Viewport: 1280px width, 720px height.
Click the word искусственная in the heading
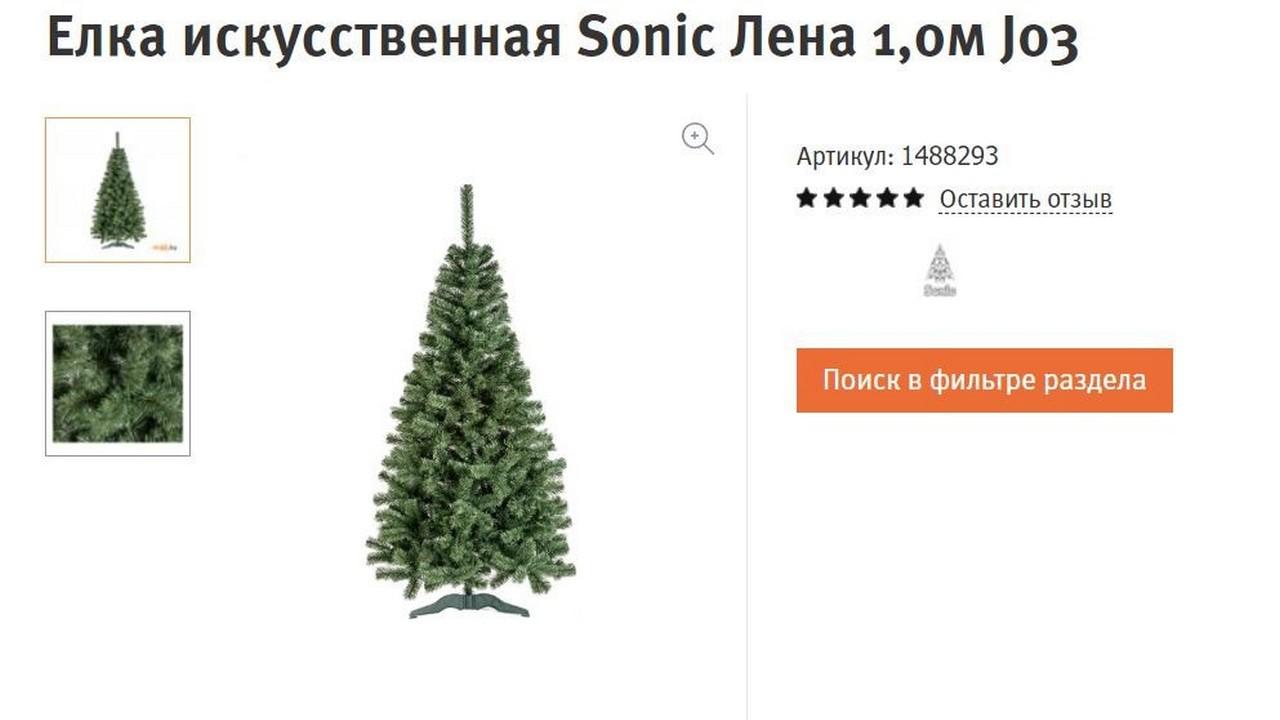(373, 40)
